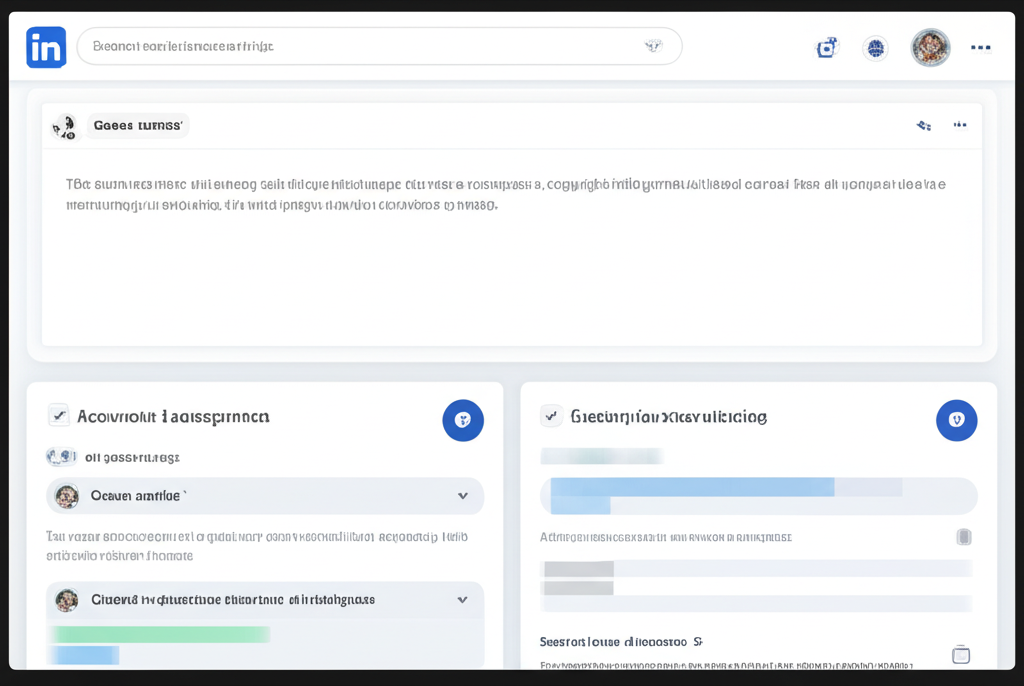This screenshot has width=1024, height=686.
Task: Toggle the checkbox beside 'Acovrrolut' heading
Action: tap(59, 416)
